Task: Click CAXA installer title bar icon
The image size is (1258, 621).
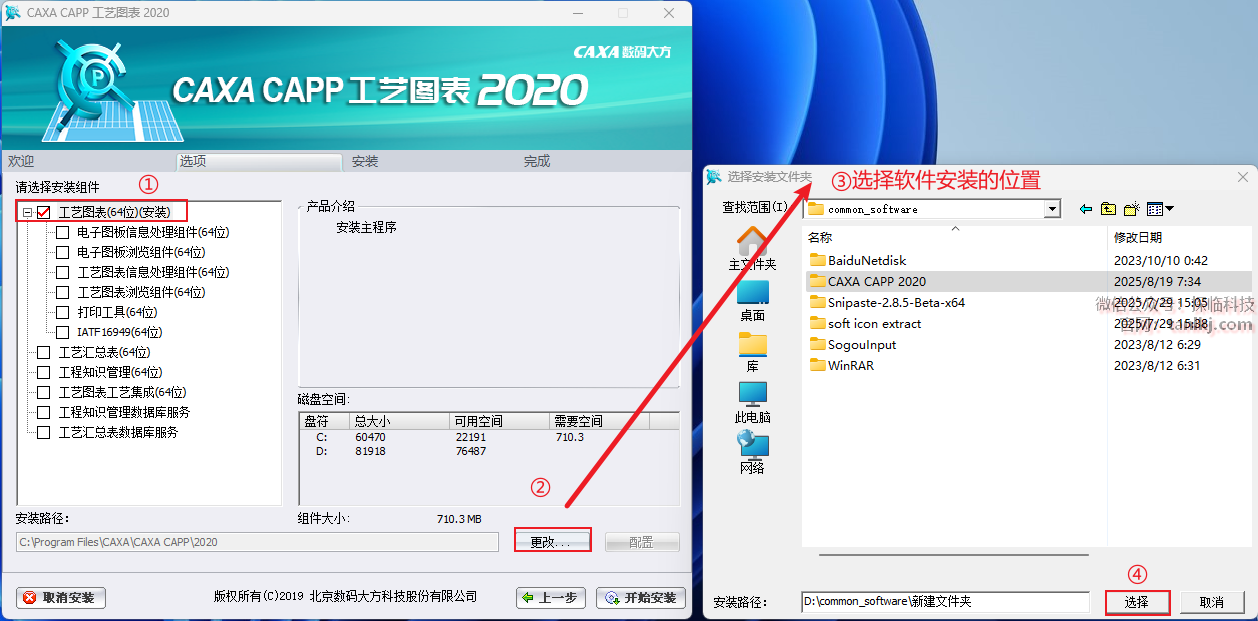Action: click(x=13, y=13)
